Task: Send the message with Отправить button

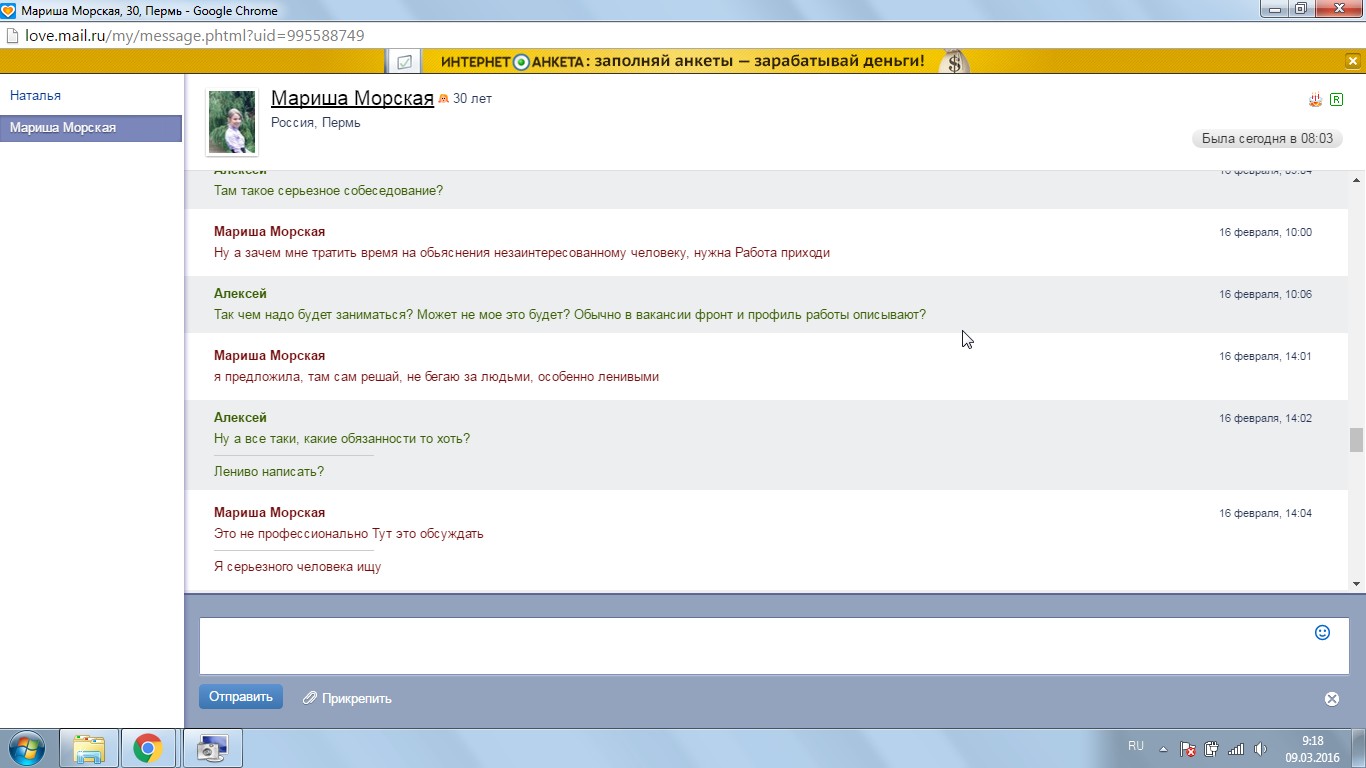Action: 241,697
